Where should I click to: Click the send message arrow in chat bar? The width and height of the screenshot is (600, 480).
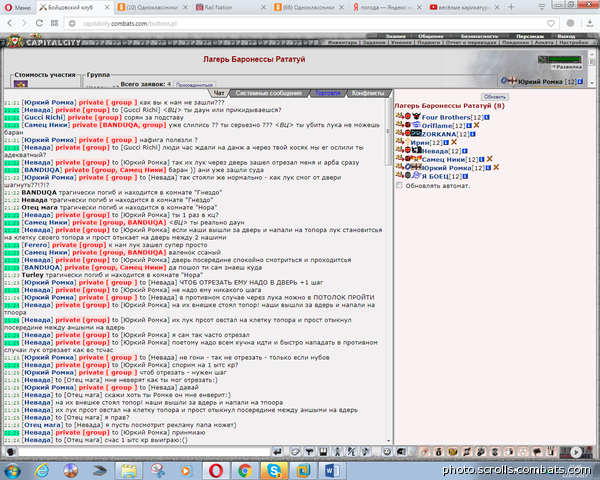[277, 452]
